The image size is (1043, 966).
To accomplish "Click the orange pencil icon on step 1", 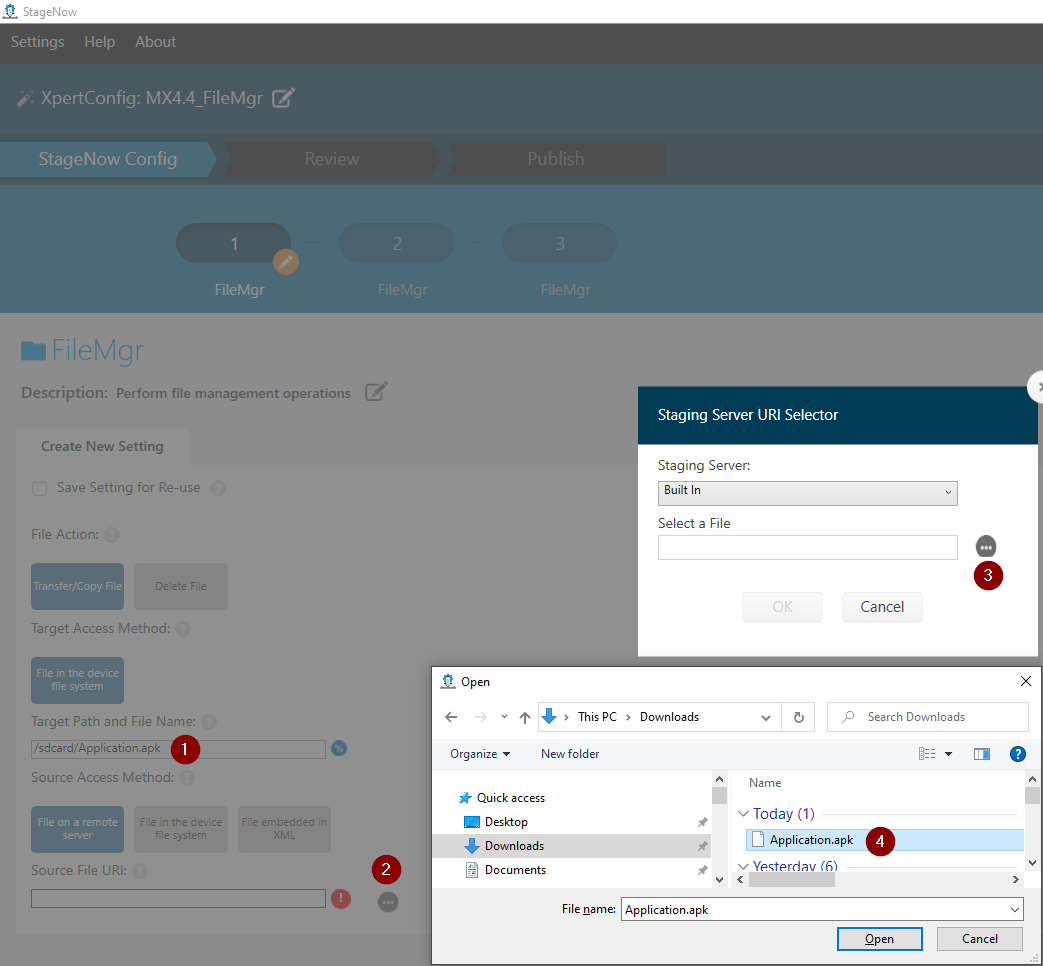I will (x=285, y=262).
